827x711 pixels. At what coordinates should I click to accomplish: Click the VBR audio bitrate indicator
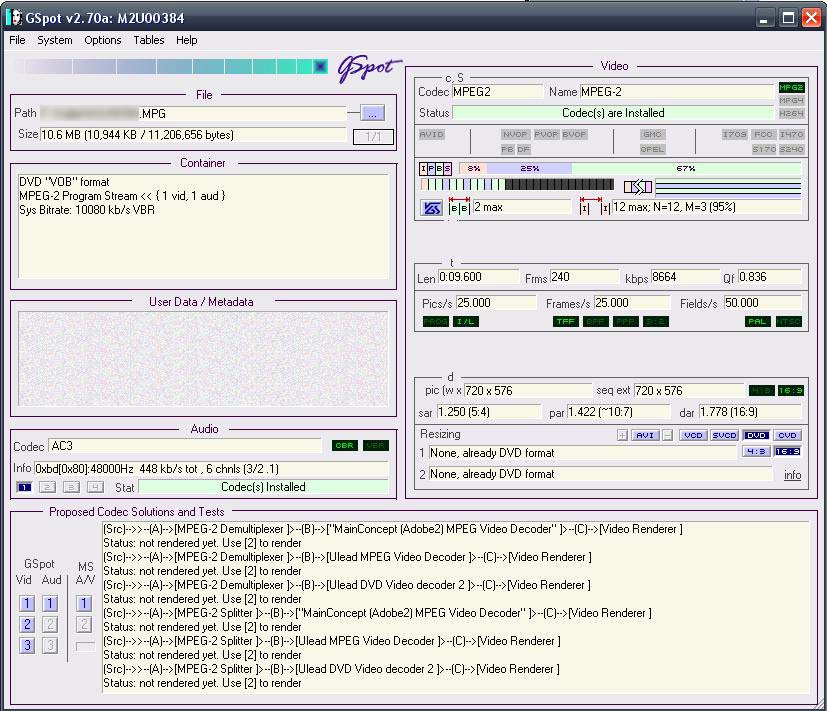pos(376,446)
